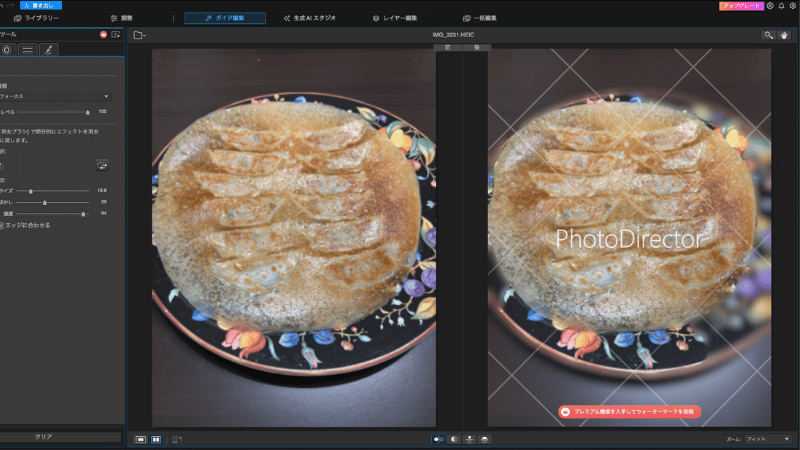This screenshot has width=800, height=450.
Task: Open the 調整 (Adjust) tab
Action: (x=121, y=18)
